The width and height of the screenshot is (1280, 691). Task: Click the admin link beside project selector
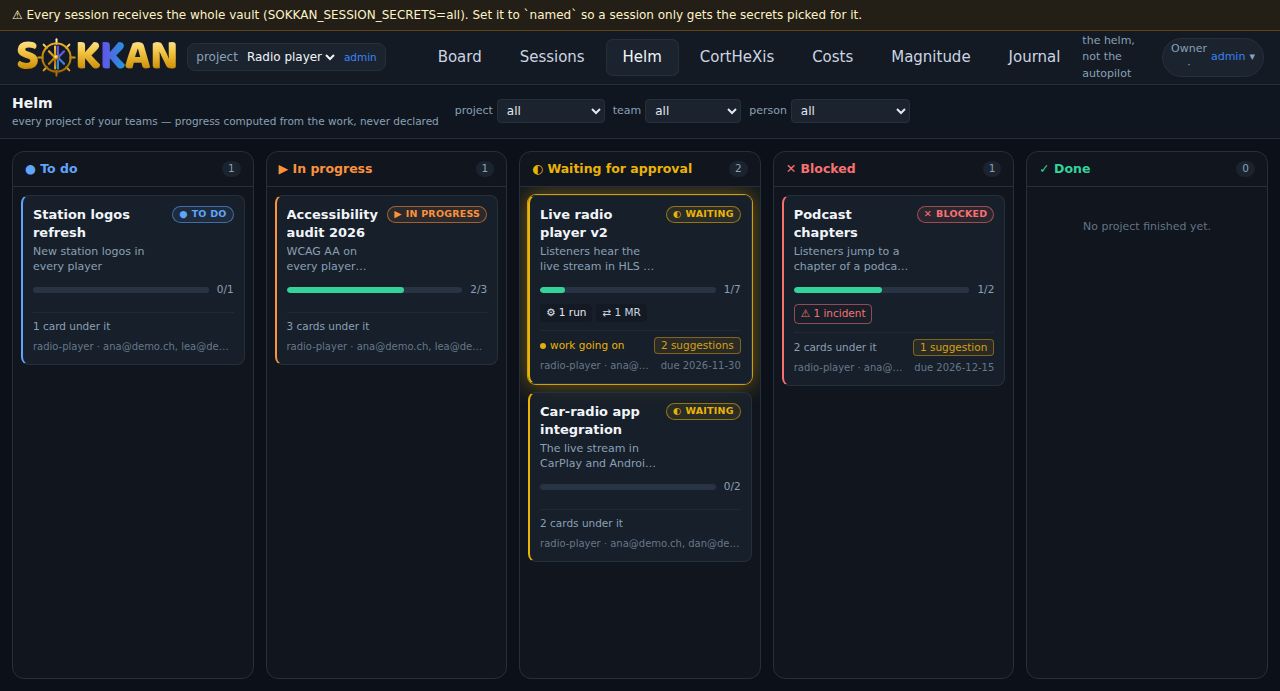pos(360,57)
